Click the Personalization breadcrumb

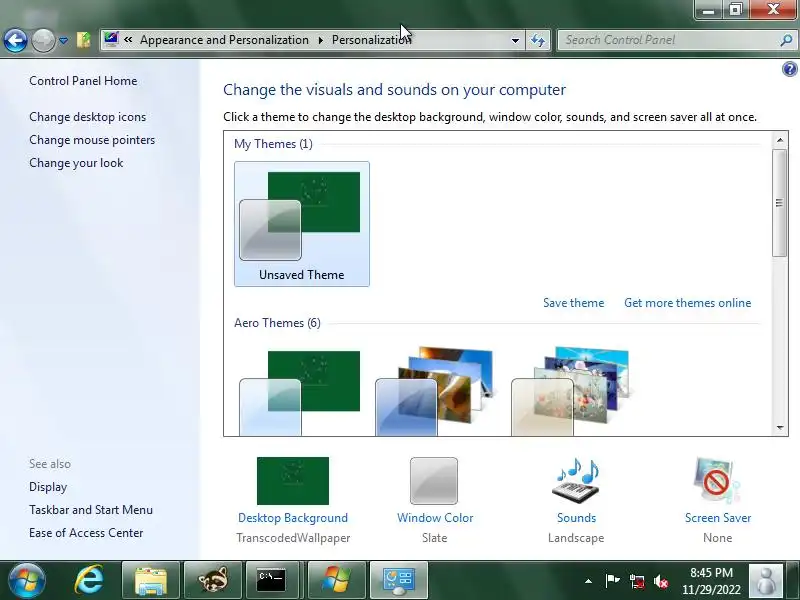pyautogui.click(x=371, y=40)
